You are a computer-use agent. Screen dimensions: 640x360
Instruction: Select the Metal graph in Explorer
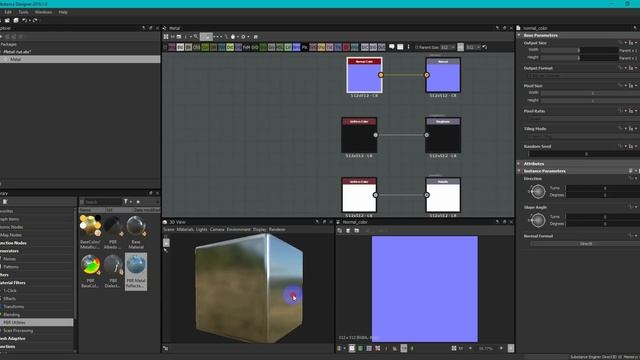click(x=80, y=59)
